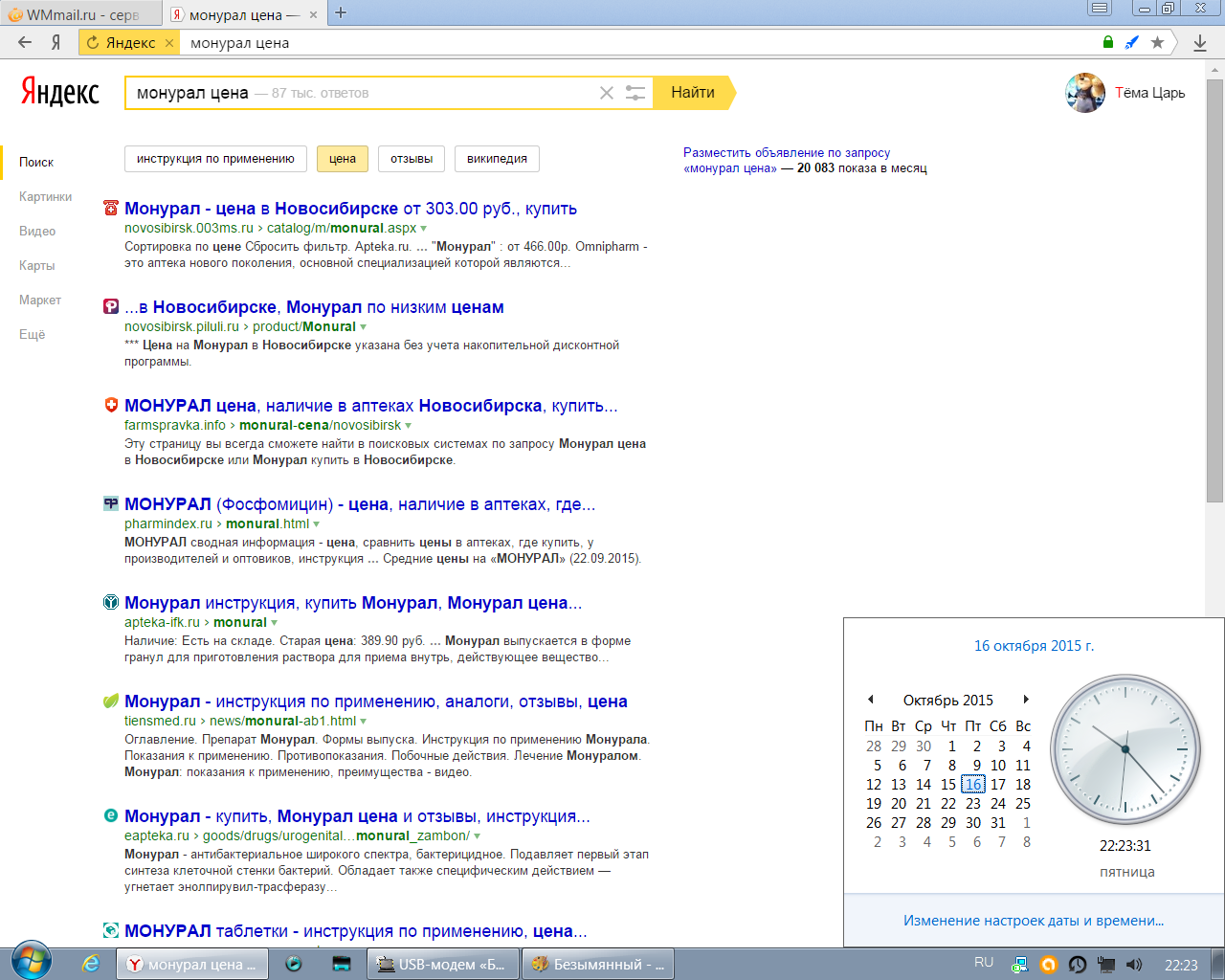Viewport: 1225px width, 980px height.
Task: Open the media player taskbar icon
Action: (x=294, y=964)
